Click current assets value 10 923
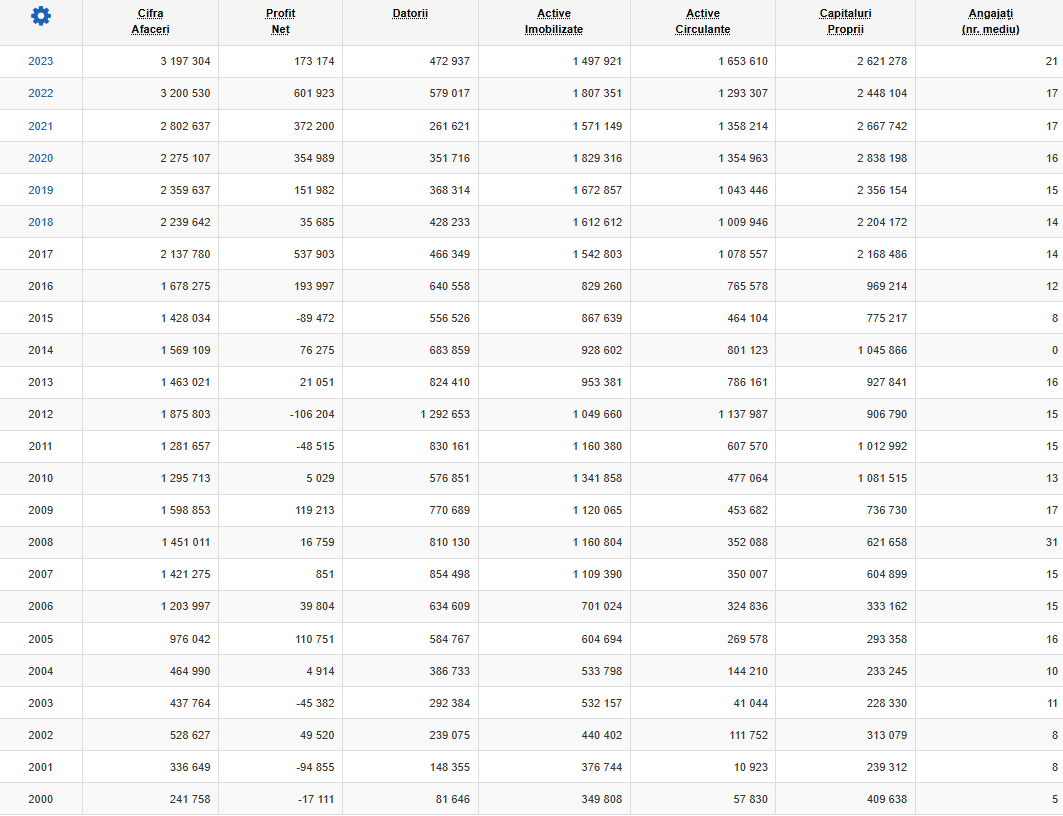The height and width of the screenshot is (816, 1063). (x=750, y=767)
